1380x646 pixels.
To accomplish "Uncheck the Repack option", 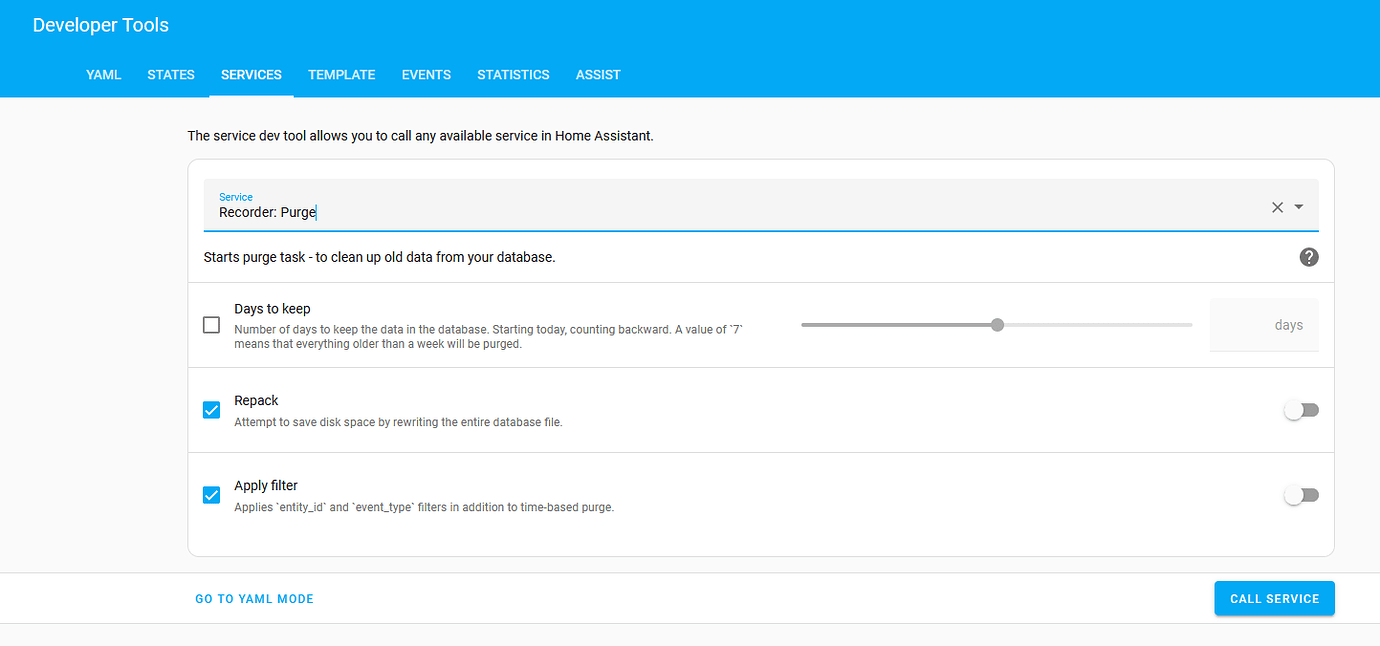I will coord(211,409).
